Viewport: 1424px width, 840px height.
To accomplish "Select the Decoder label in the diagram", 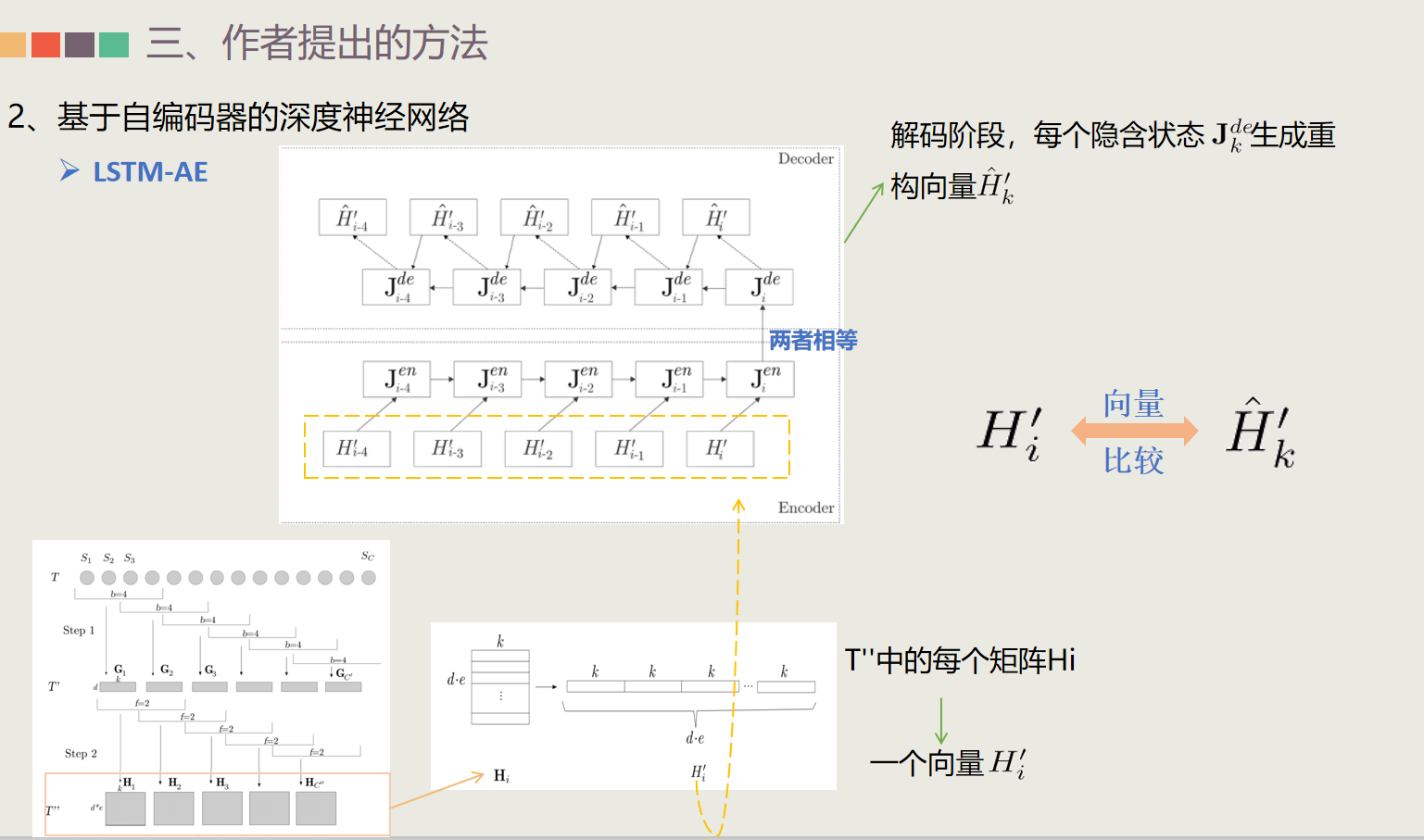I will [805, 158].
